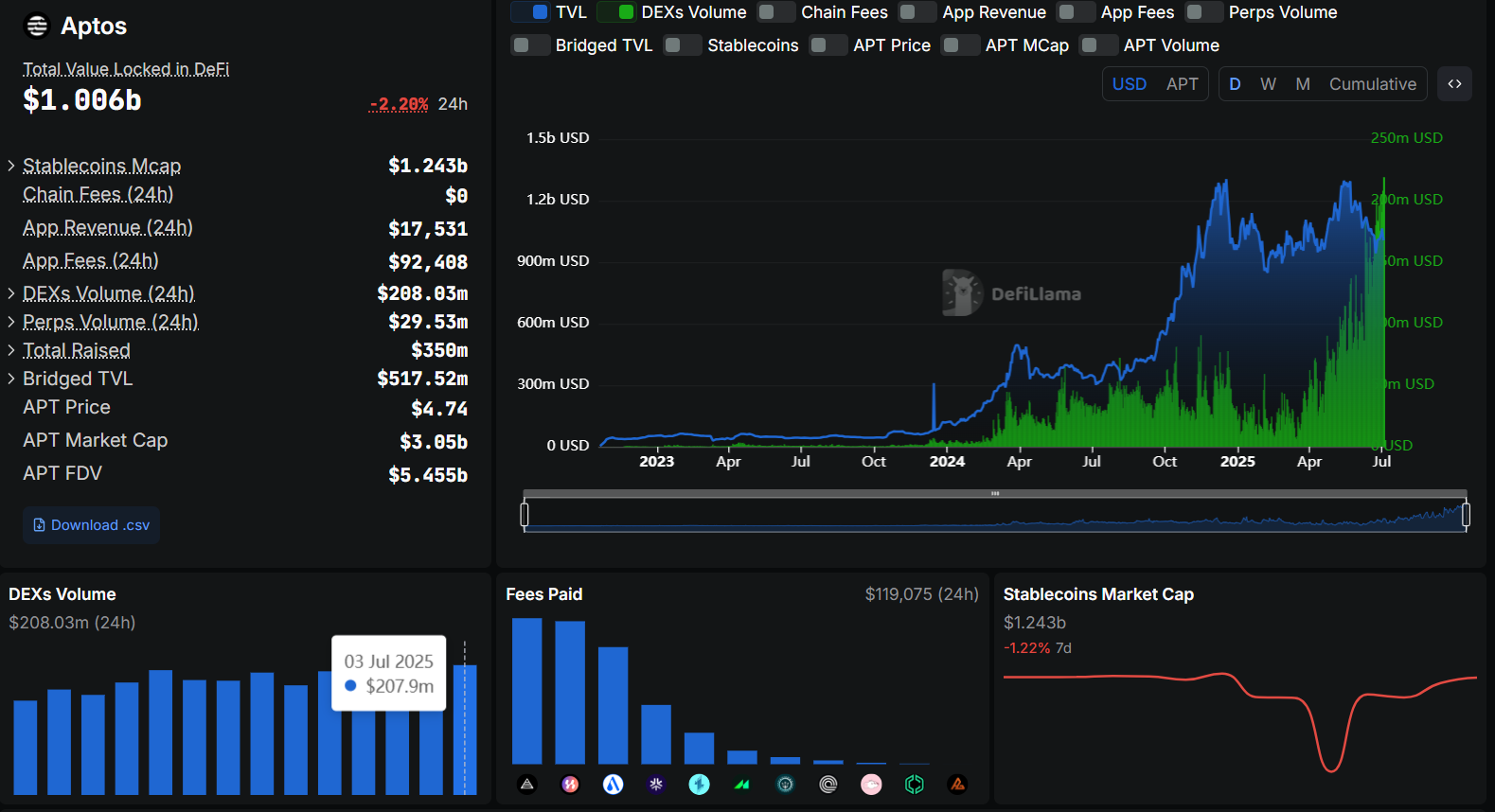Enable the APT MCap chart toggle
This screenshot has height=812, width=1495.
click(x=961, y=45)
